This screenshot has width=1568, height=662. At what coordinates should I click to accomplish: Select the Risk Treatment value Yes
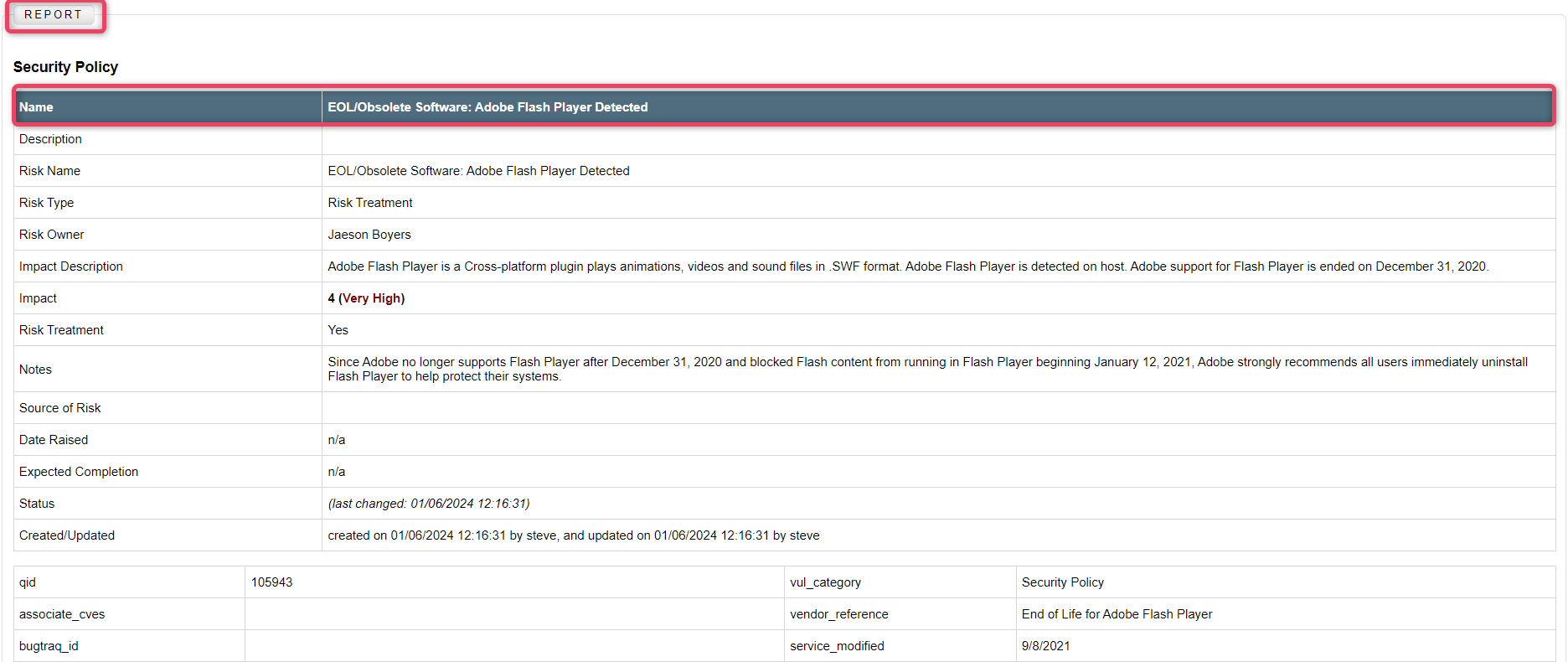338,330
